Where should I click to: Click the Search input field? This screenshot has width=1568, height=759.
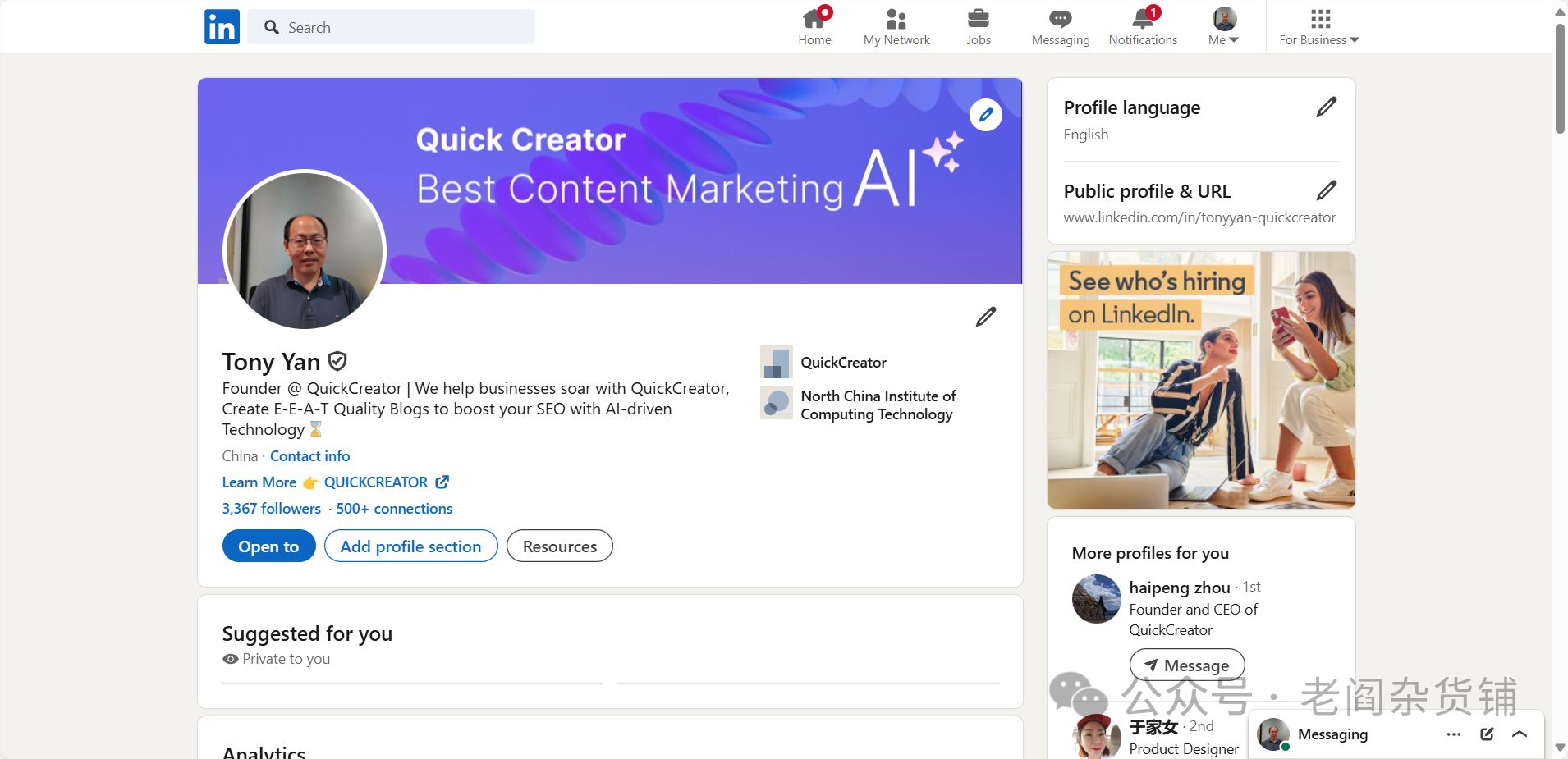(x=391, y=27)
